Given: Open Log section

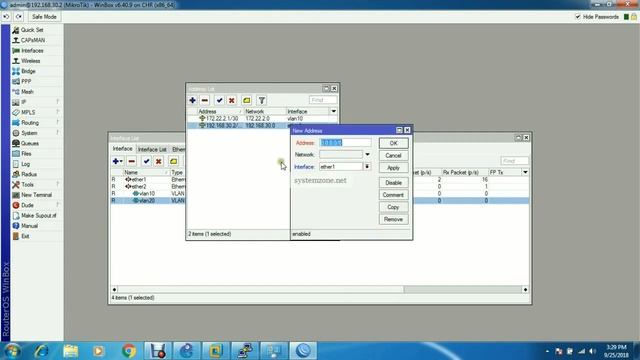Looking at the screenshot, I should [x=25, y=164].
